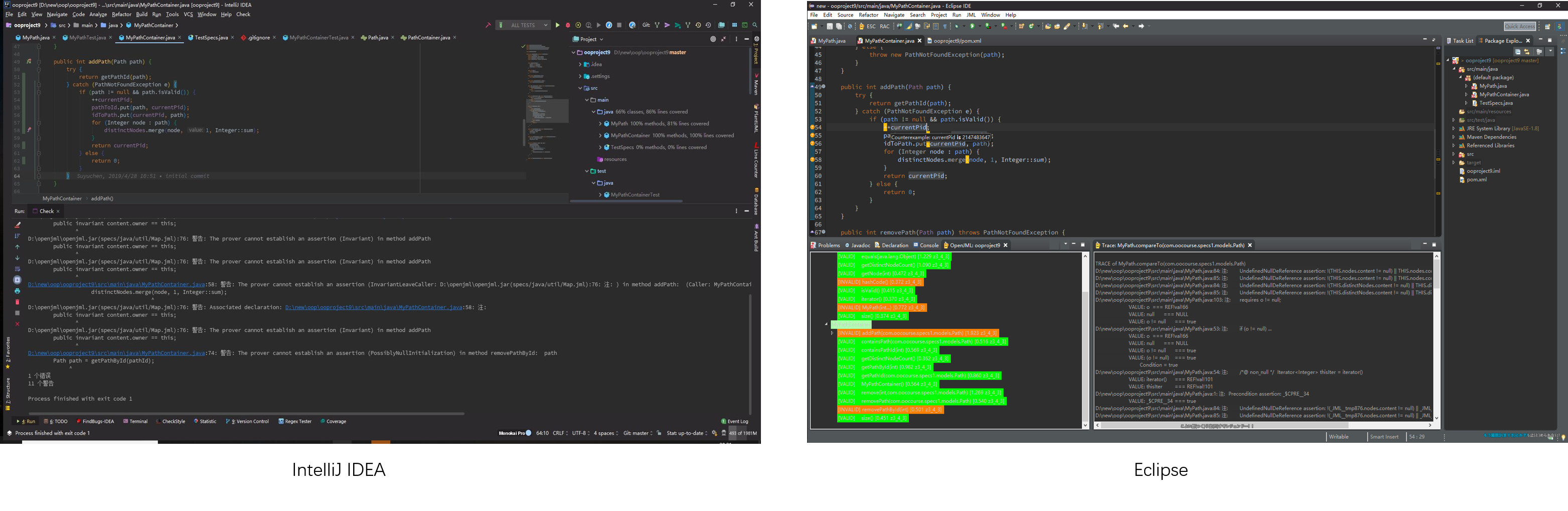1568x511 pixels.
Task: Switch to the Problems tab in Eclipse
Action: tap(825, 245)
